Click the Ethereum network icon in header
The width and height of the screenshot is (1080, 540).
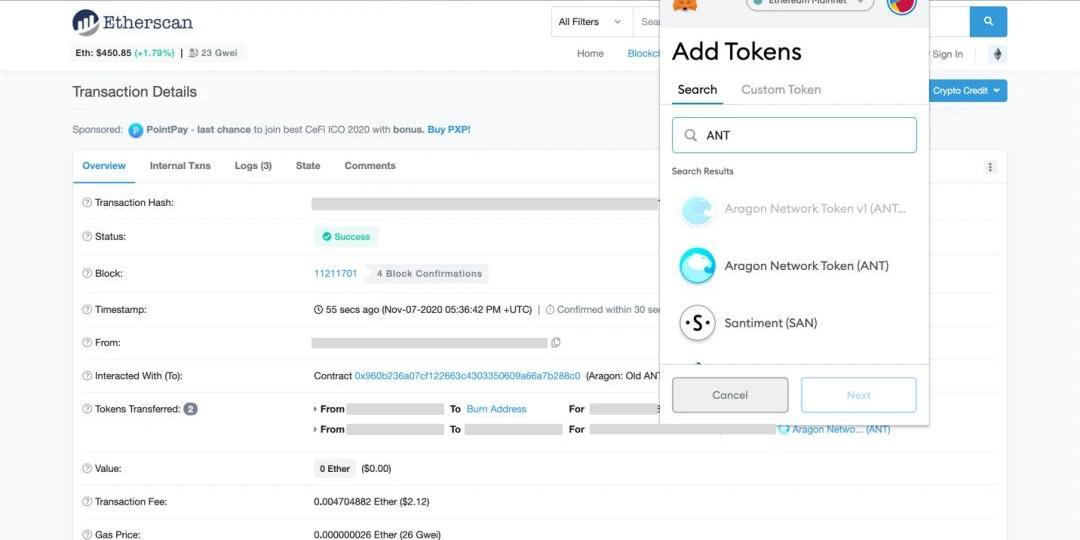997,54
